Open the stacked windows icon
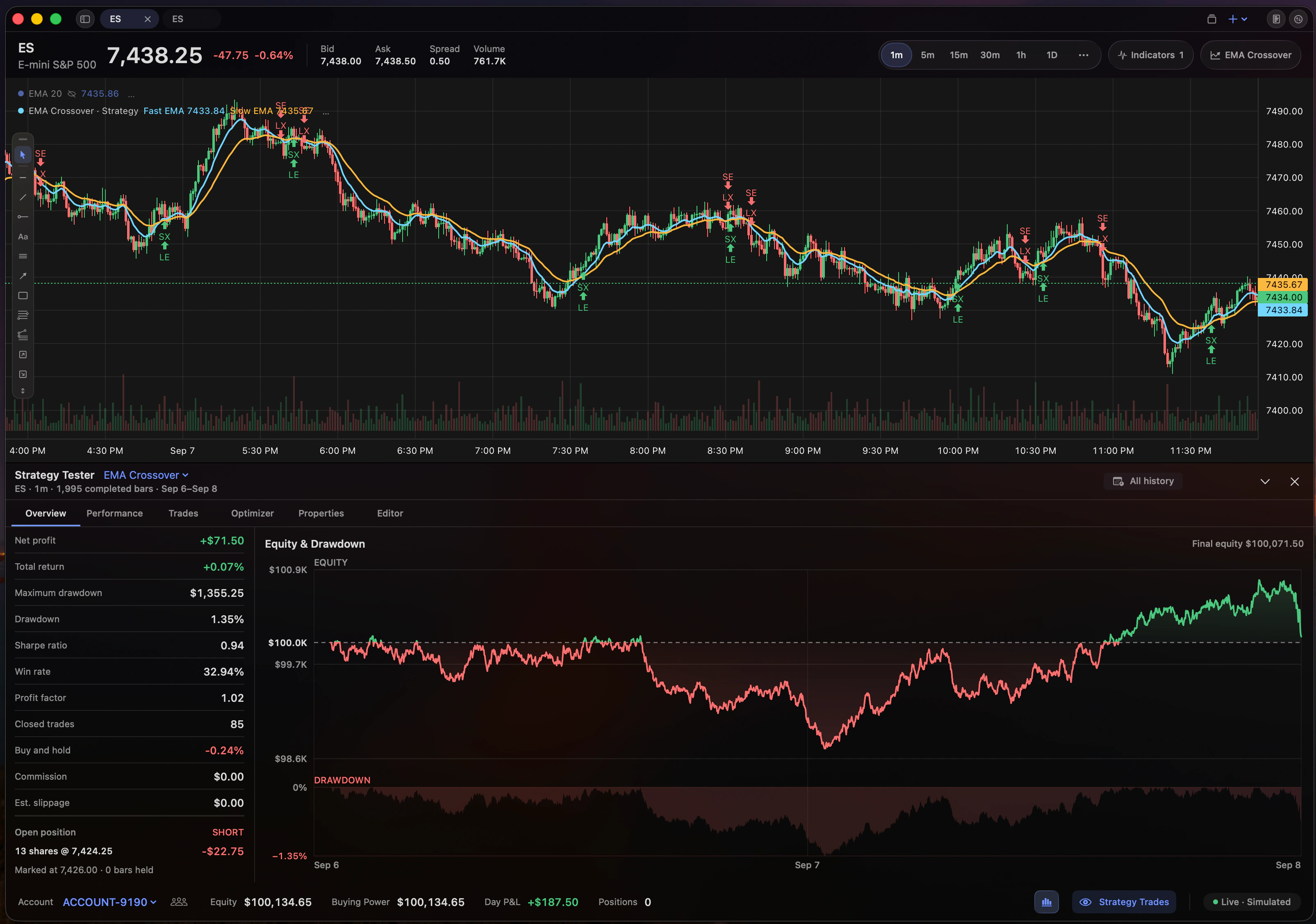This screenshot has height=924, width=1316. 1211,19
